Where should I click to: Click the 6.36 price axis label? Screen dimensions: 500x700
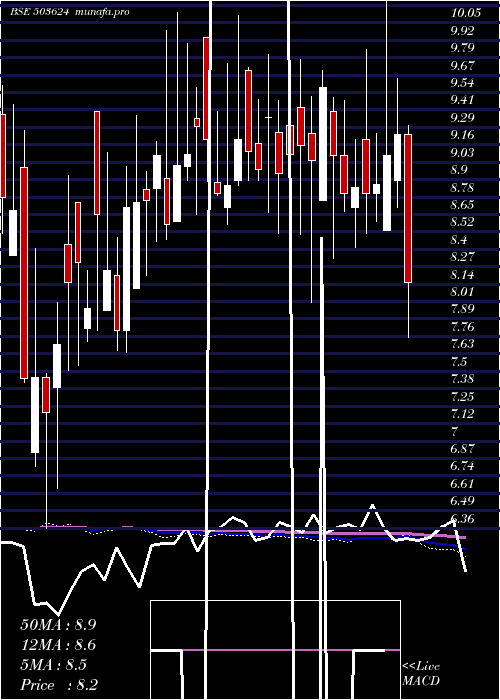click(x=462, y=519)
